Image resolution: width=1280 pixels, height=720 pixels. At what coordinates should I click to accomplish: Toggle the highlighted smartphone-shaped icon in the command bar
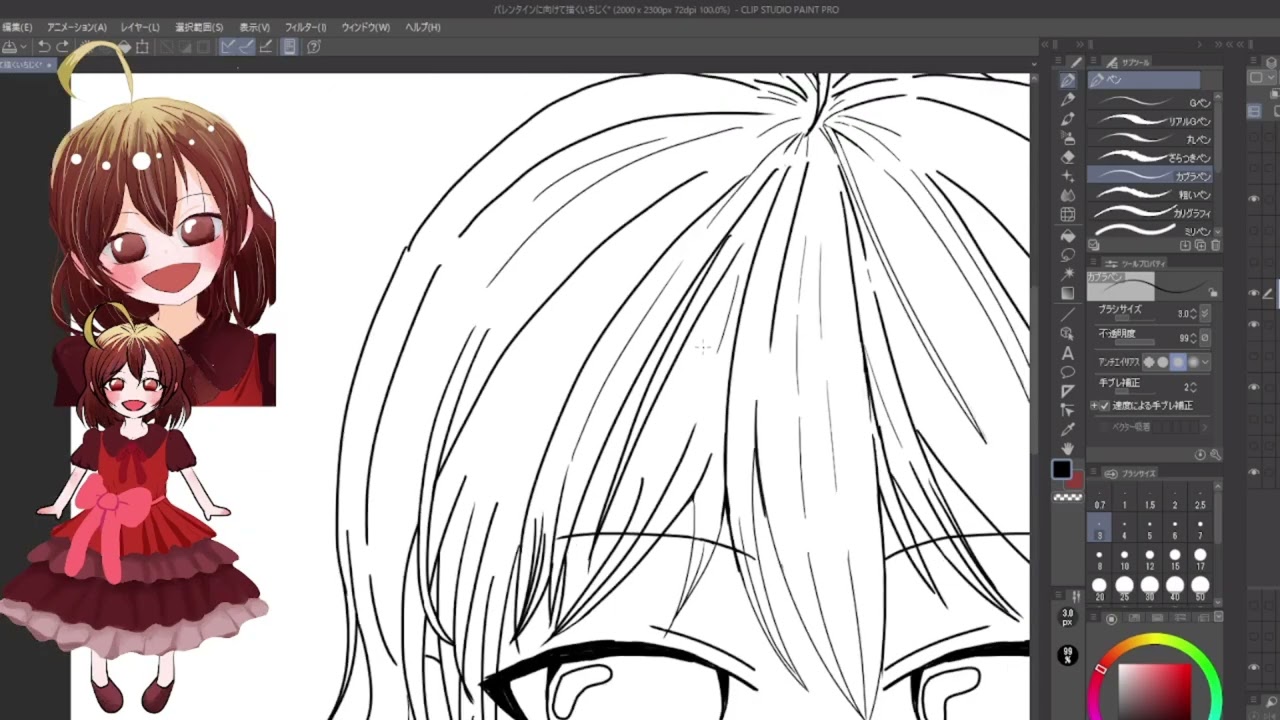[289, 46]
